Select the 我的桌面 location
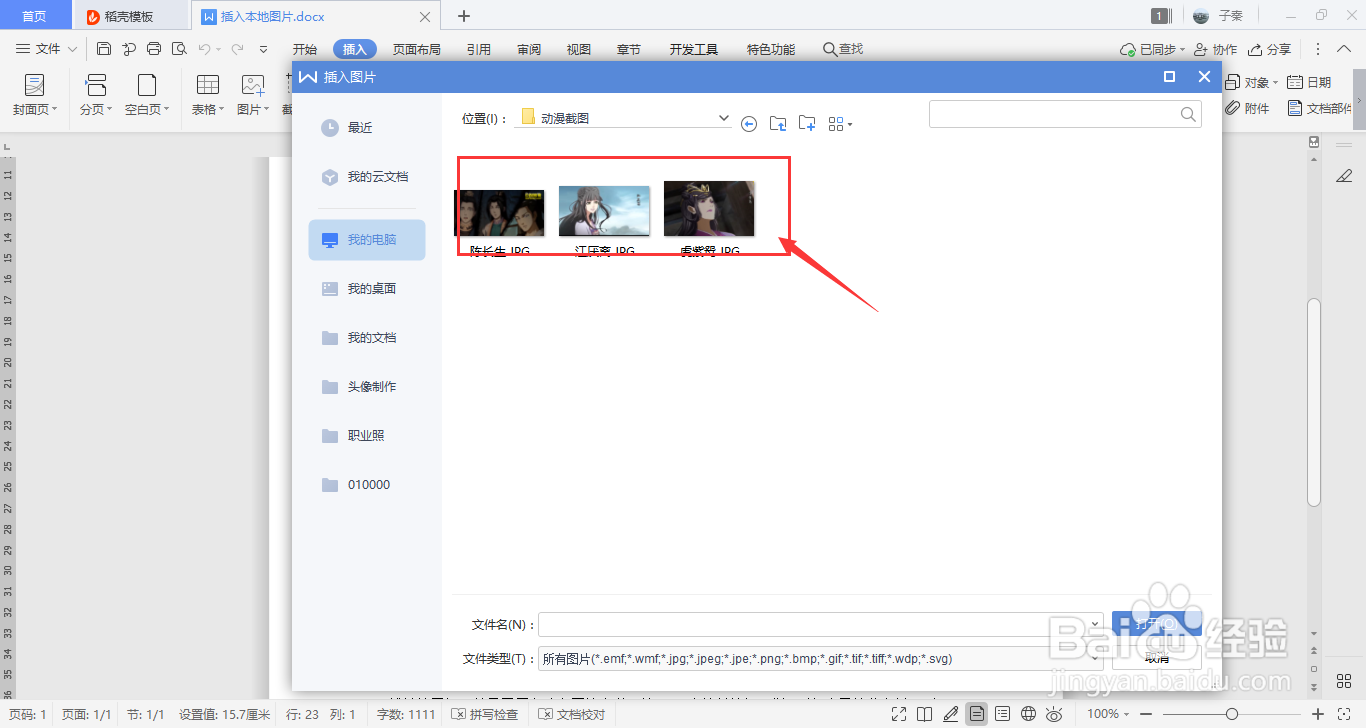 (x=371, y=288)
